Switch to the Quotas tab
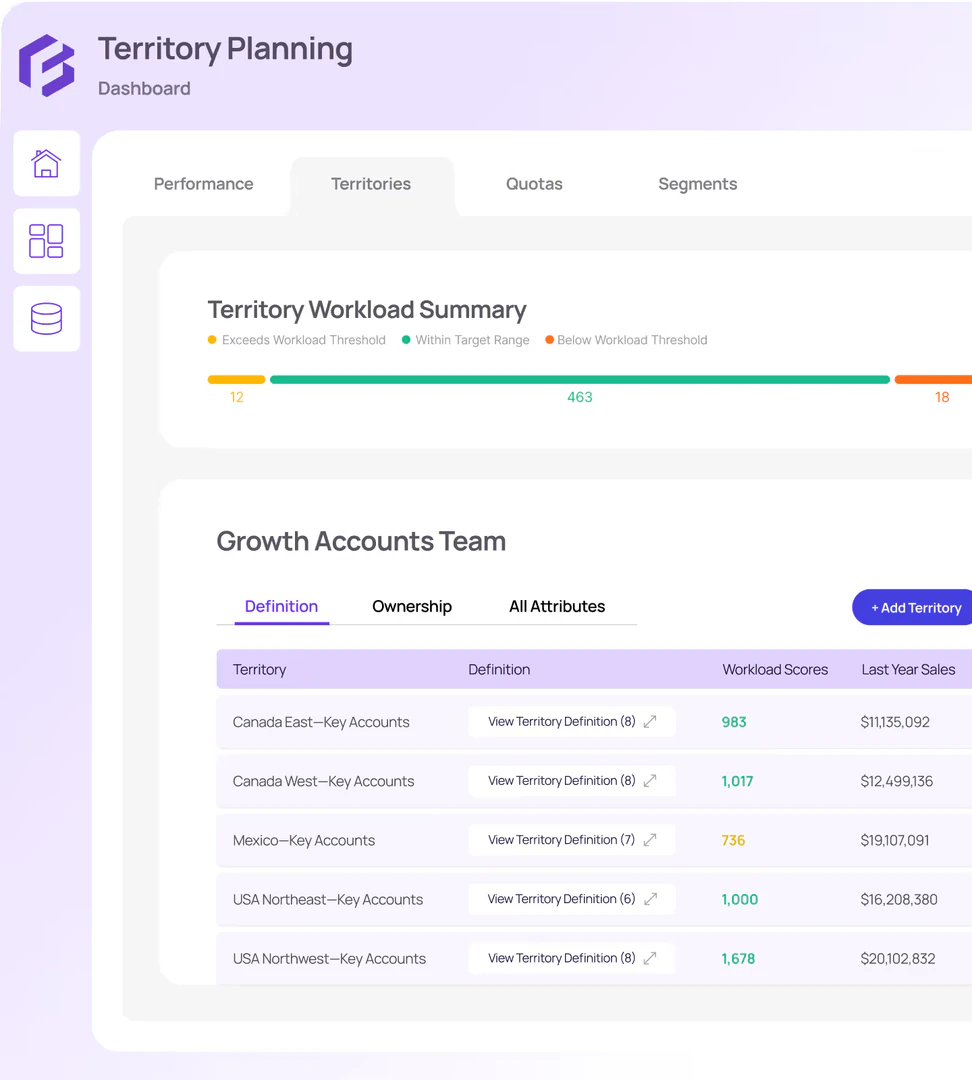The width and height of the screenshot is (972, 1080). [534, 184]
